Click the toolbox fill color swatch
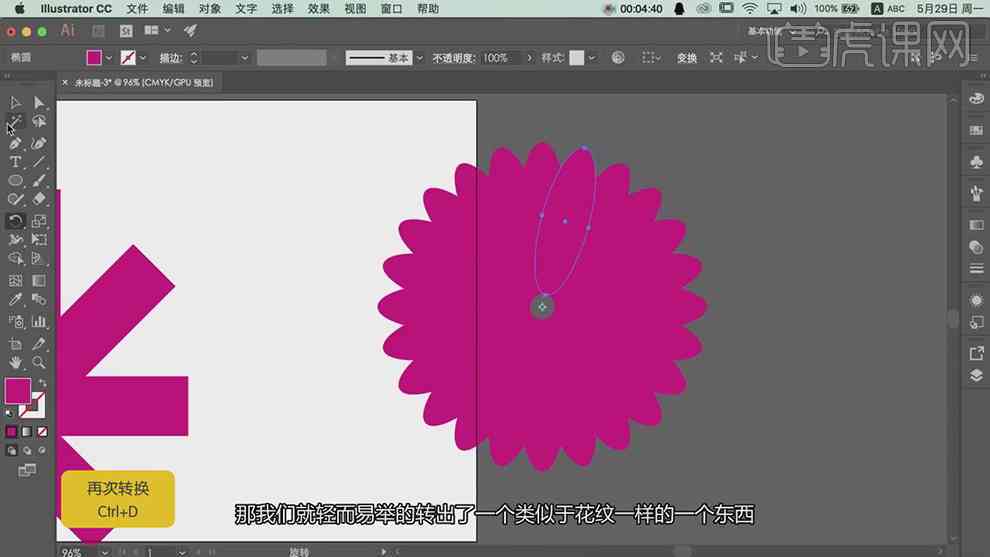The image size is (990, 557). [18, 391]
